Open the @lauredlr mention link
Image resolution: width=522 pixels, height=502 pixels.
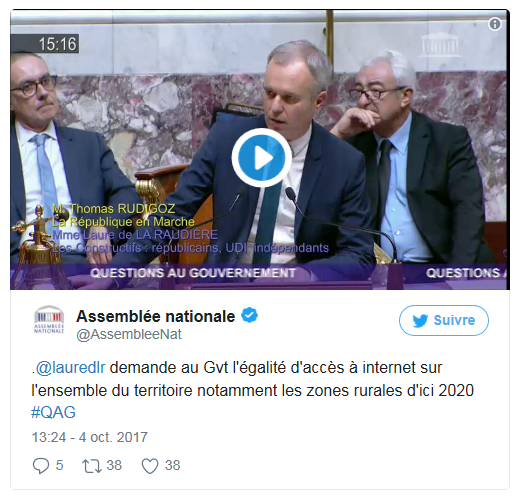(71, 368)
